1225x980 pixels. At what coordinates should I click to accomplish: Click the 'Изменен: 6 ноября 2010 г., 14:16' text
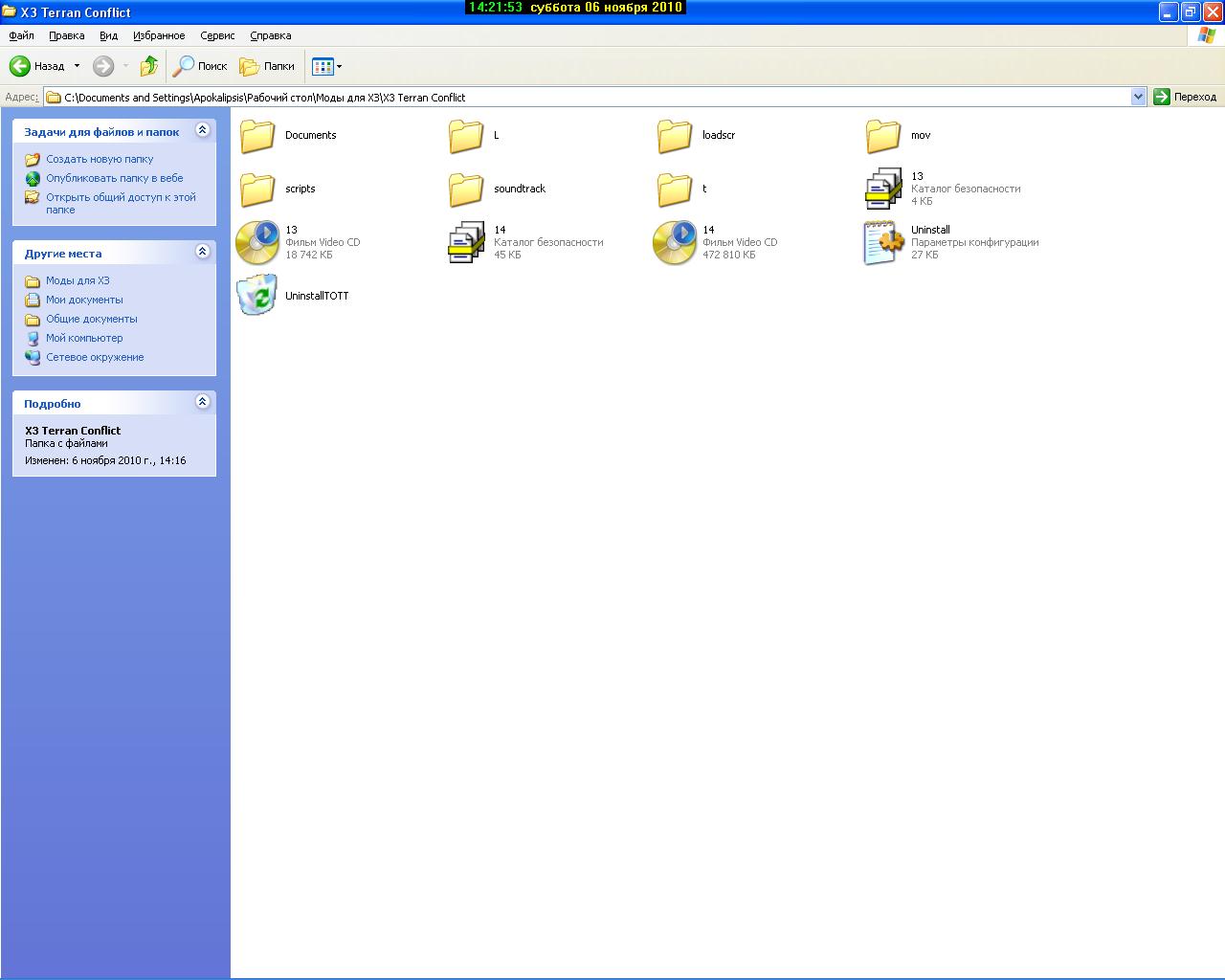105,460
